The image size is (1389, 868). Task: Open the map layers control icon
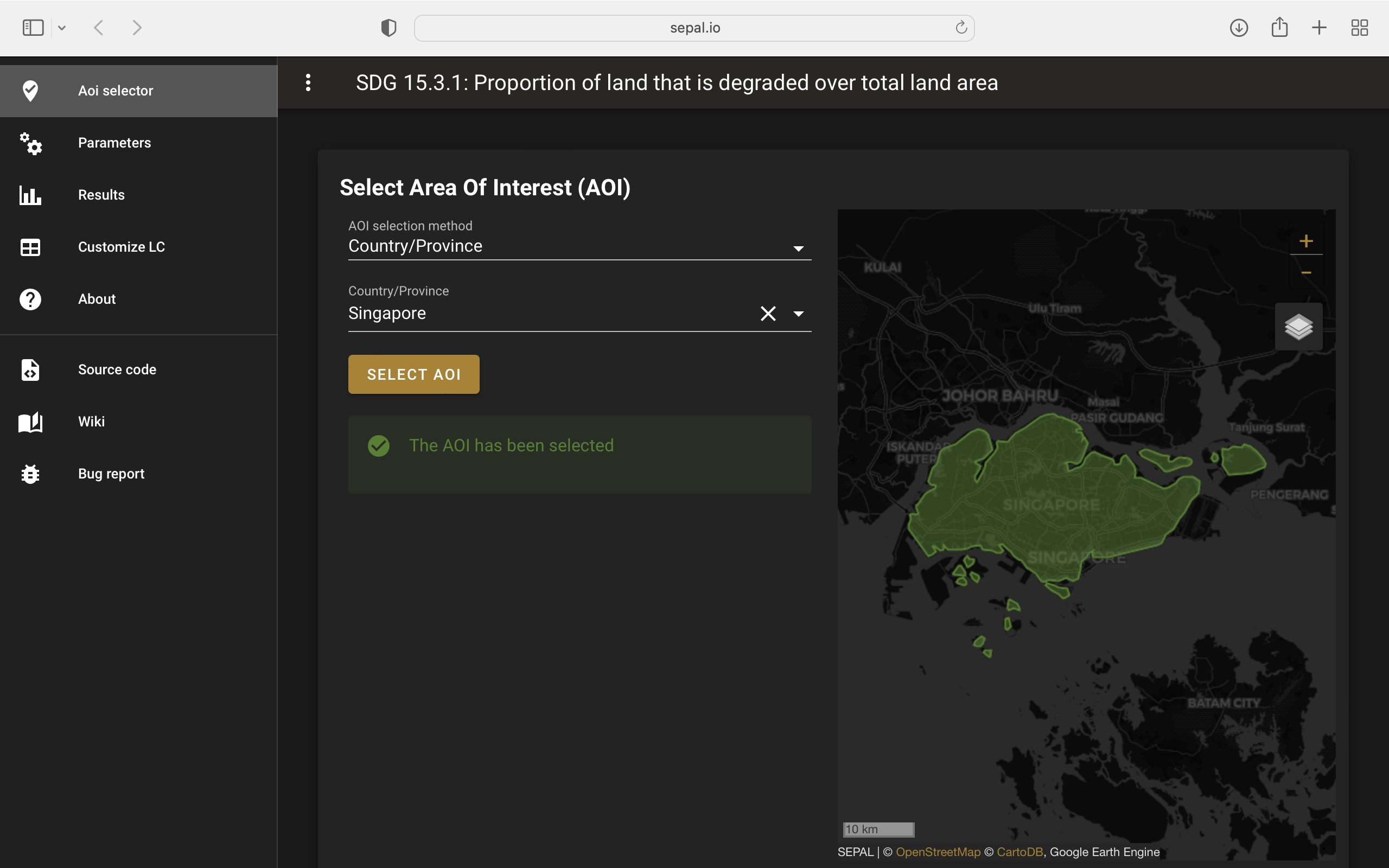1298,327
